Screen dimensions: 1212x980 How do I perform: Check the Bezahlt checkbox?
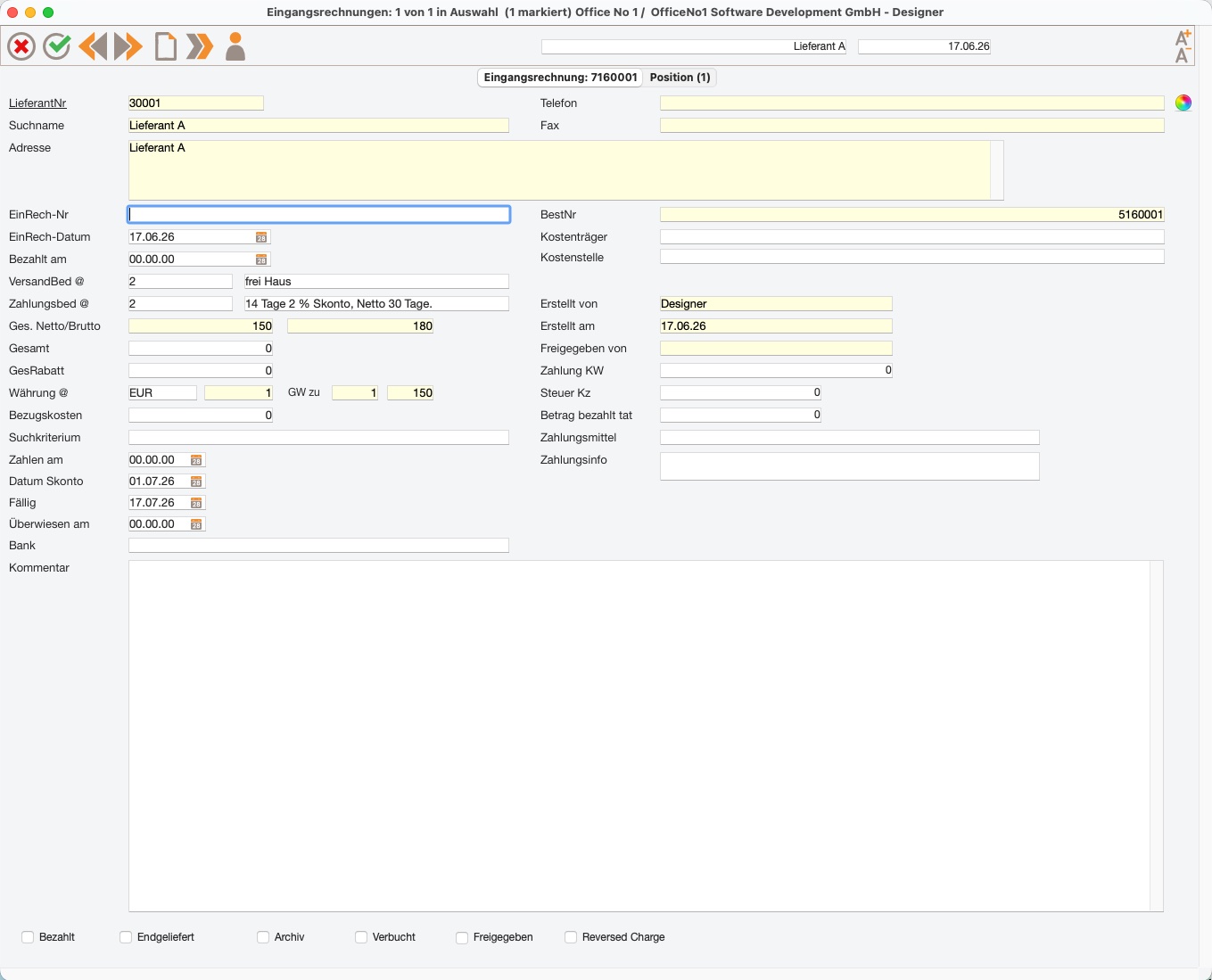(x=28, y=937)
